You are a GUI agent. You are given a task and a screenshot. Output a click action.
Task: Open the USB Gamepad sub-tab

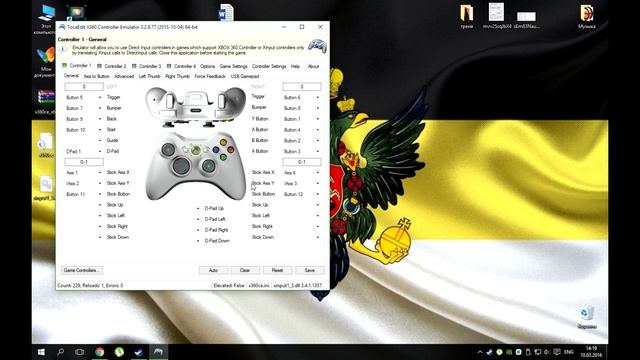coord(245,76)
